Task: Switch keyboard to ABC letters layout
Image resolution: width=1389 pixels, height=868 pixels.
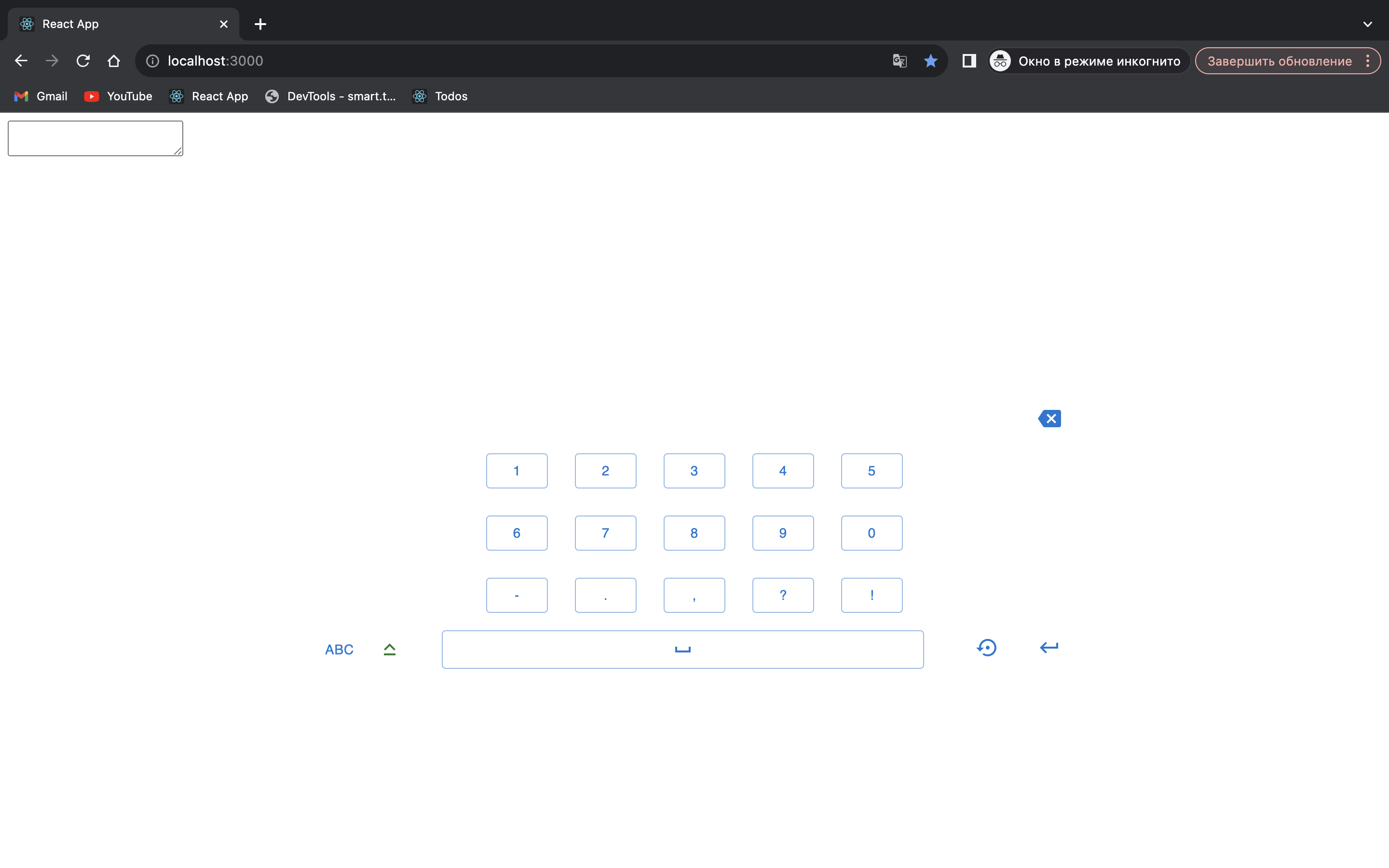Action: 339,649
